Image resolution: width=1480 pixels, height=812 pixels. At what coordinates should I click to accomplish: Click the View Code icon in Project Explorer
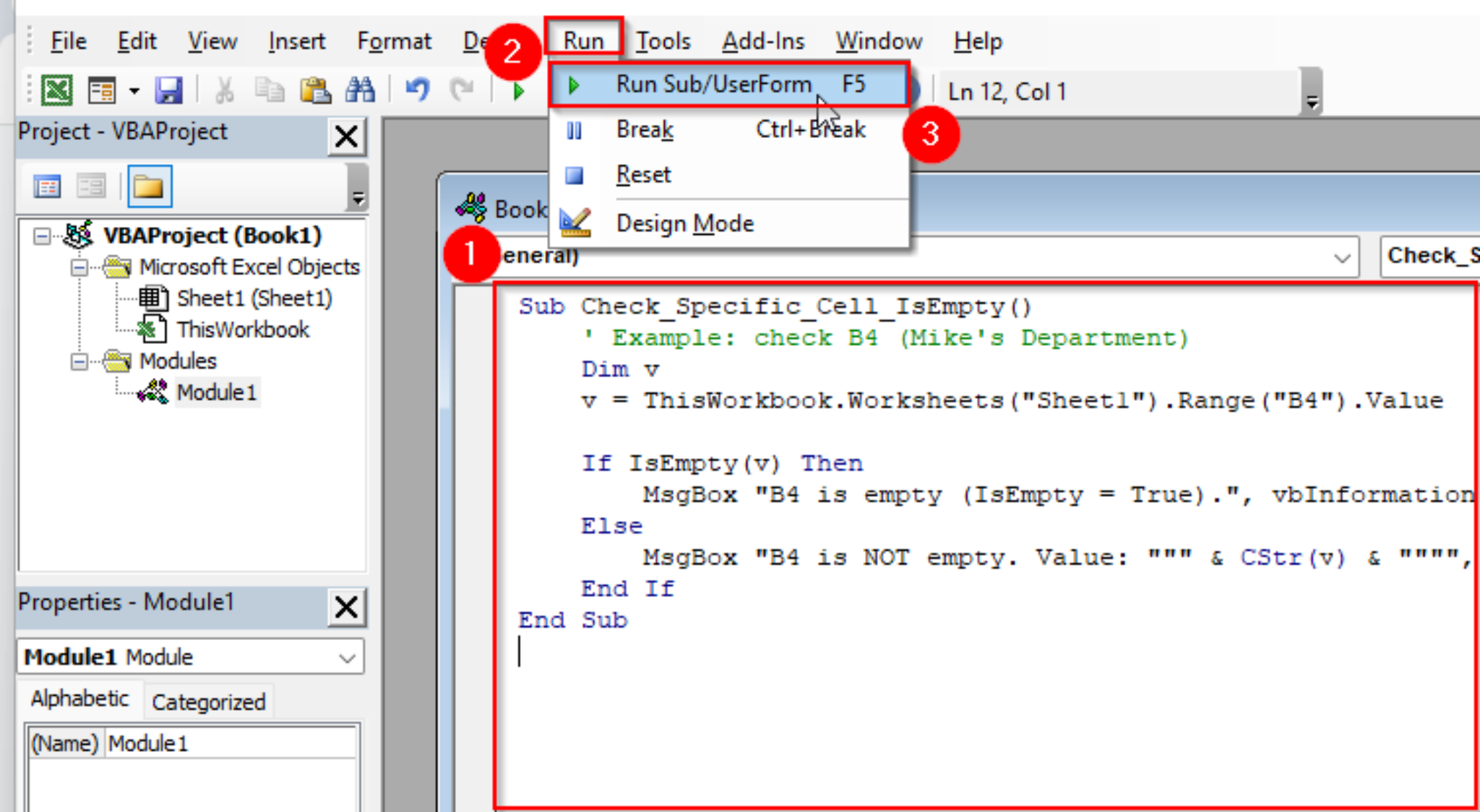click(x=47, y=186)
